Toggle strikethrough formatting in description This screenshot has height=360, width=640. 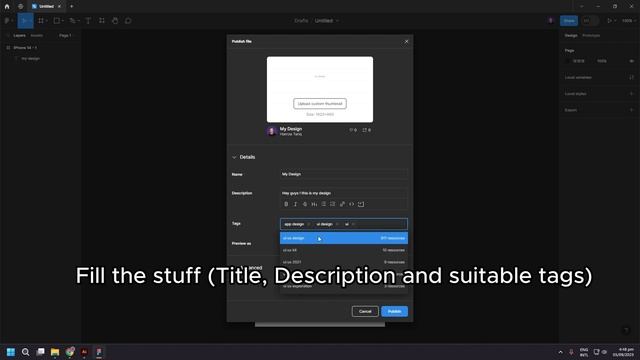tap(305, 204)
